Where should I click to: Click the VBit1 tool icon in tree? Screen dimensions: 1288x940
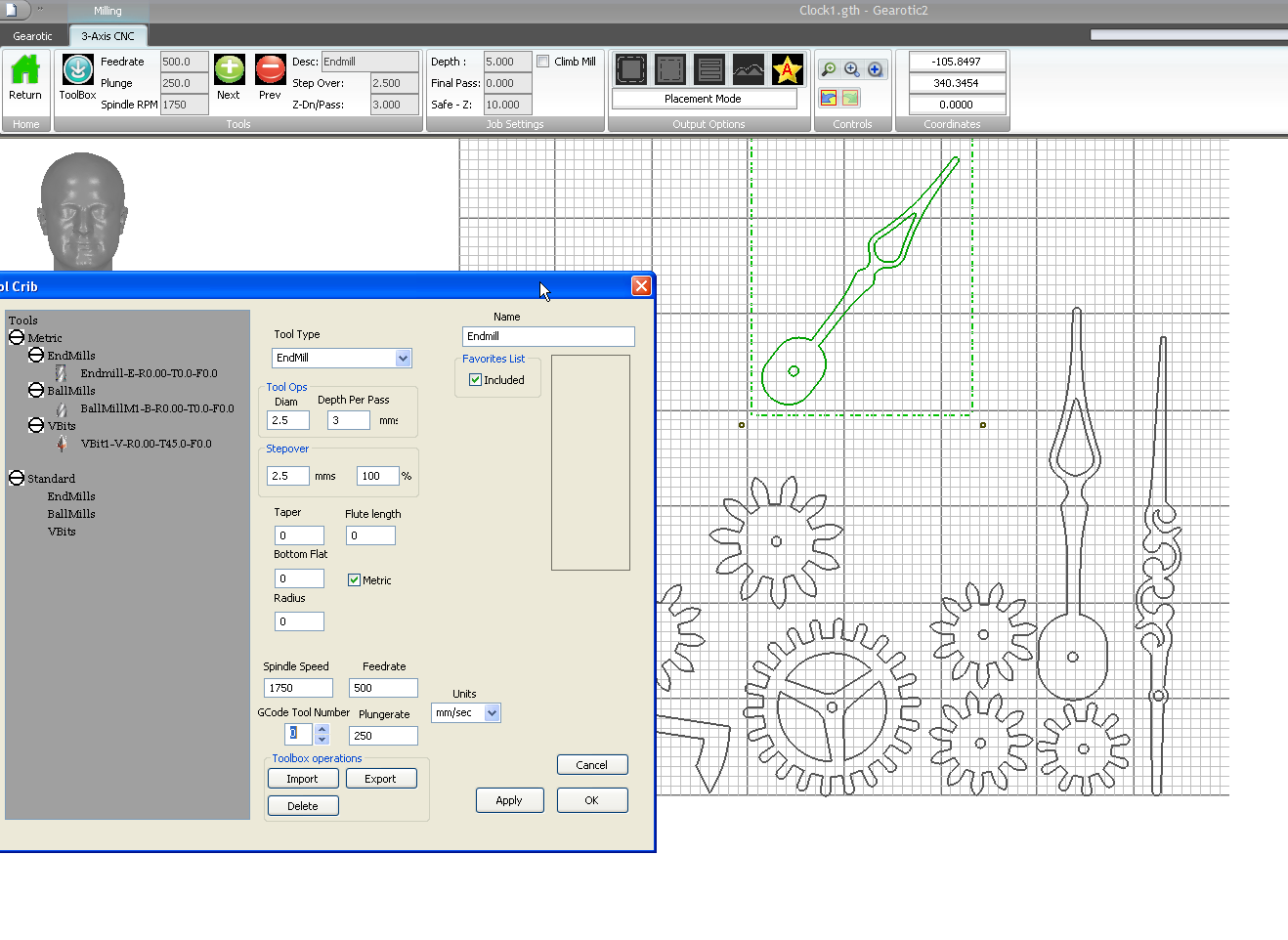[x=63, y=444]
